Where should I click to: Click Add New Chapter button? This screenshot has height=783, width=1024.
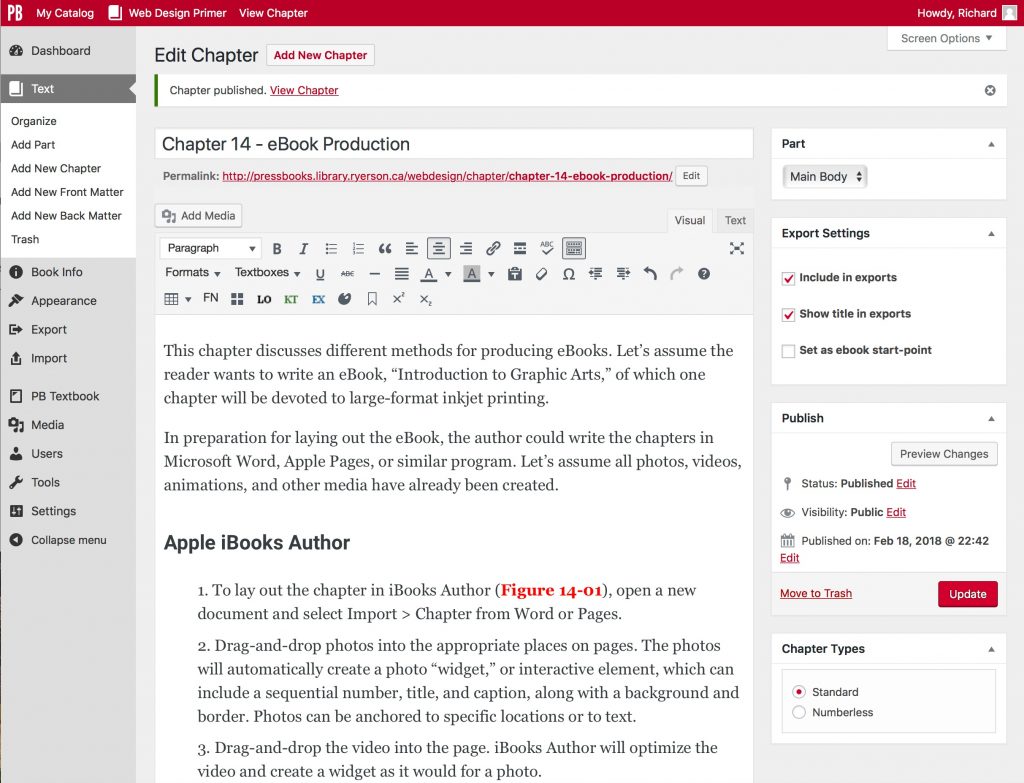click(x=320, y=56)
